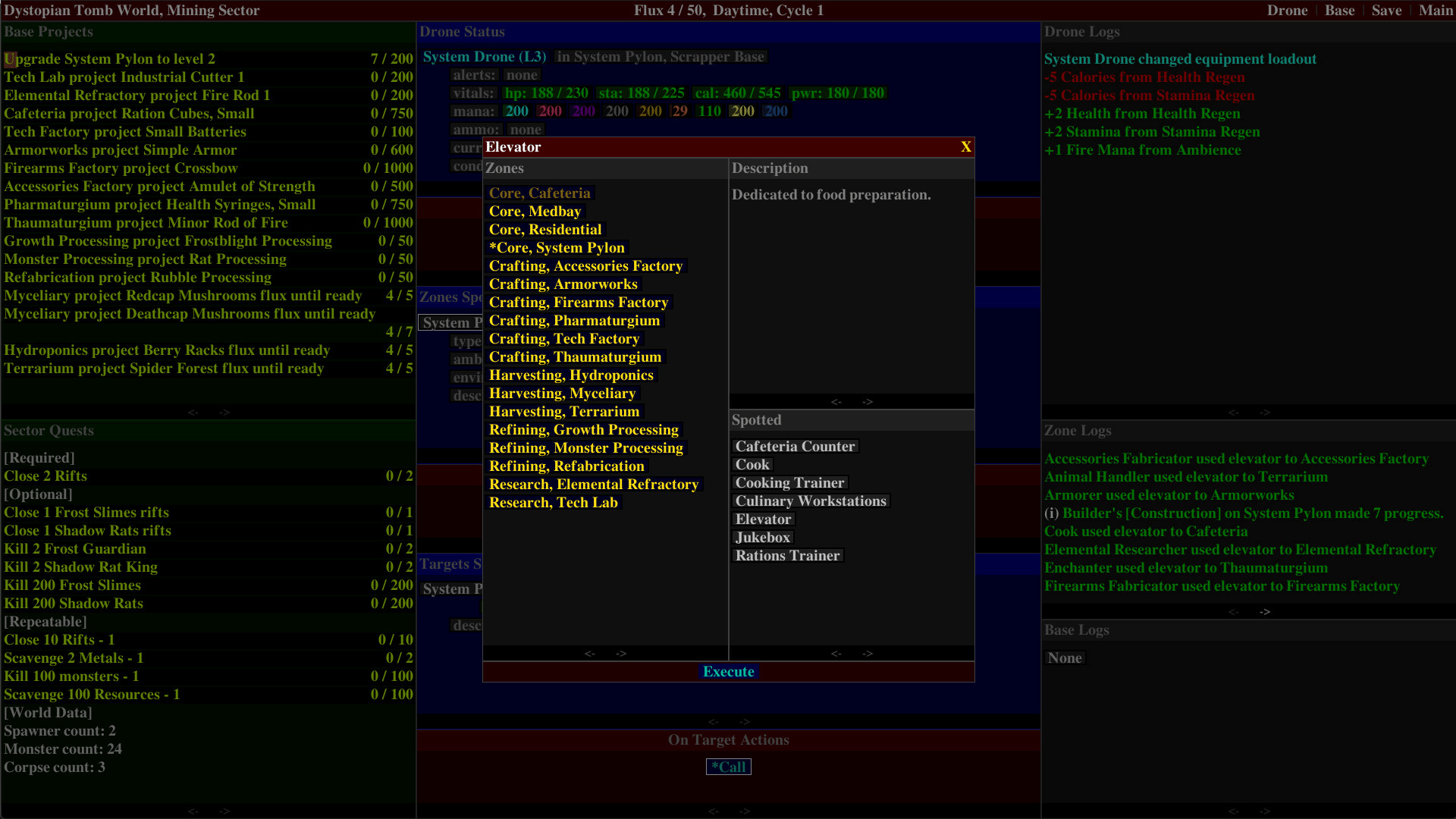Viewport: 1456px width, 819px height.
Task: Select Research, Tech Lab zone
Action: click(553, 503)
